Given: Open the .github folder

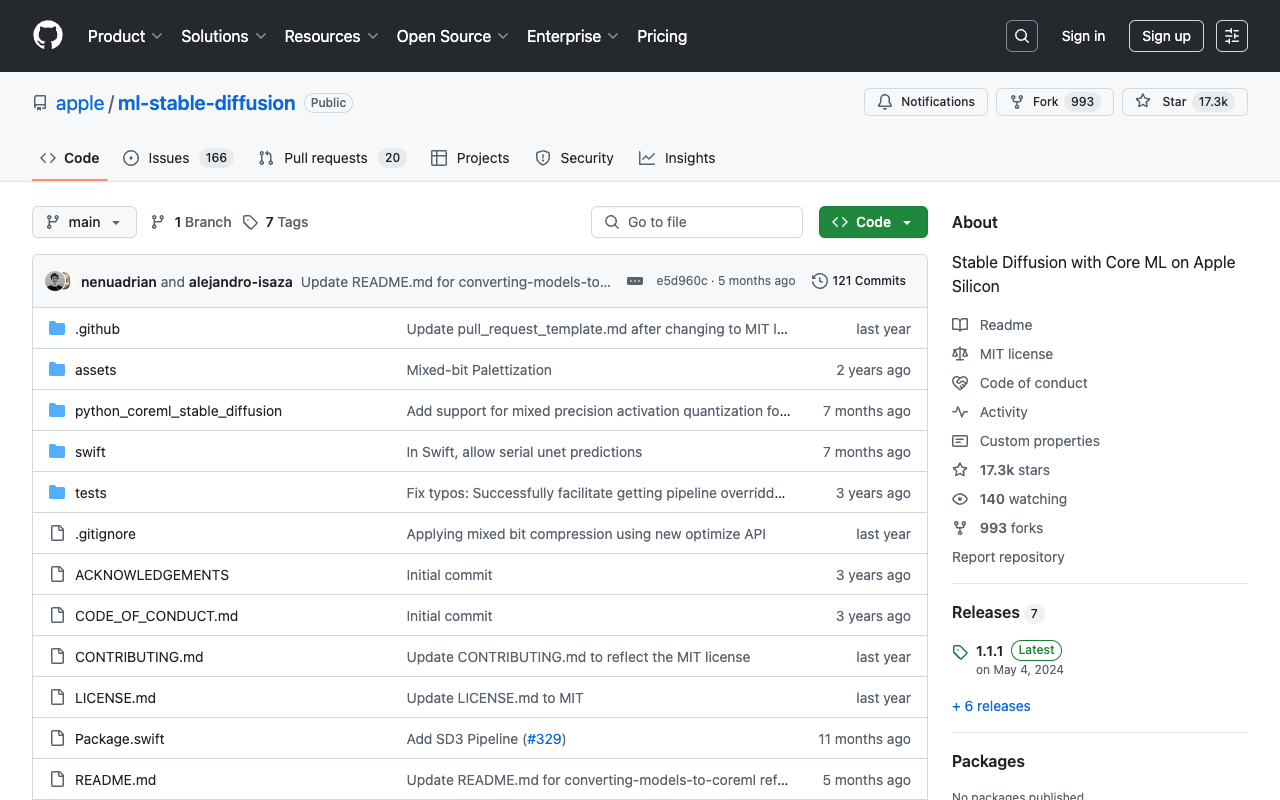Looking at the screenshot, I should point(97,329).
